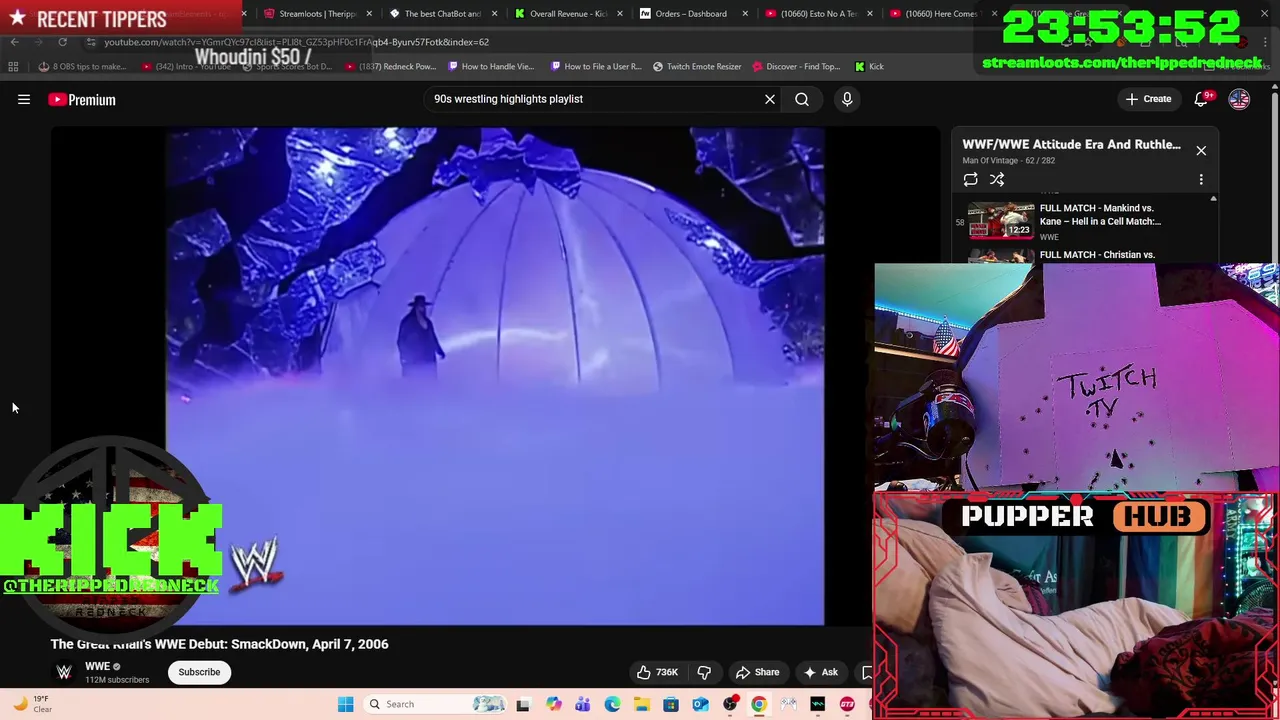Switch to the Streamloots browser tab

pos(316,14)
